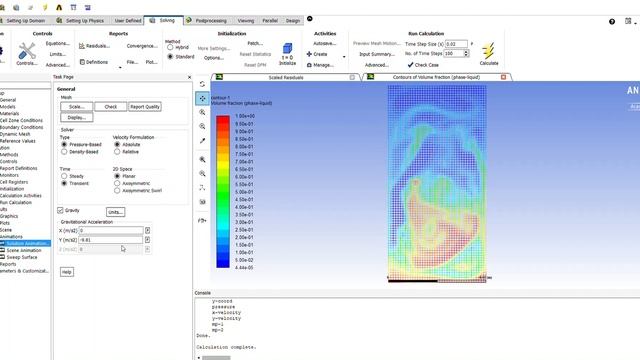Click the Help button in Task Page
Viewport: 640px width, 360px height.
tap(67, 272)
